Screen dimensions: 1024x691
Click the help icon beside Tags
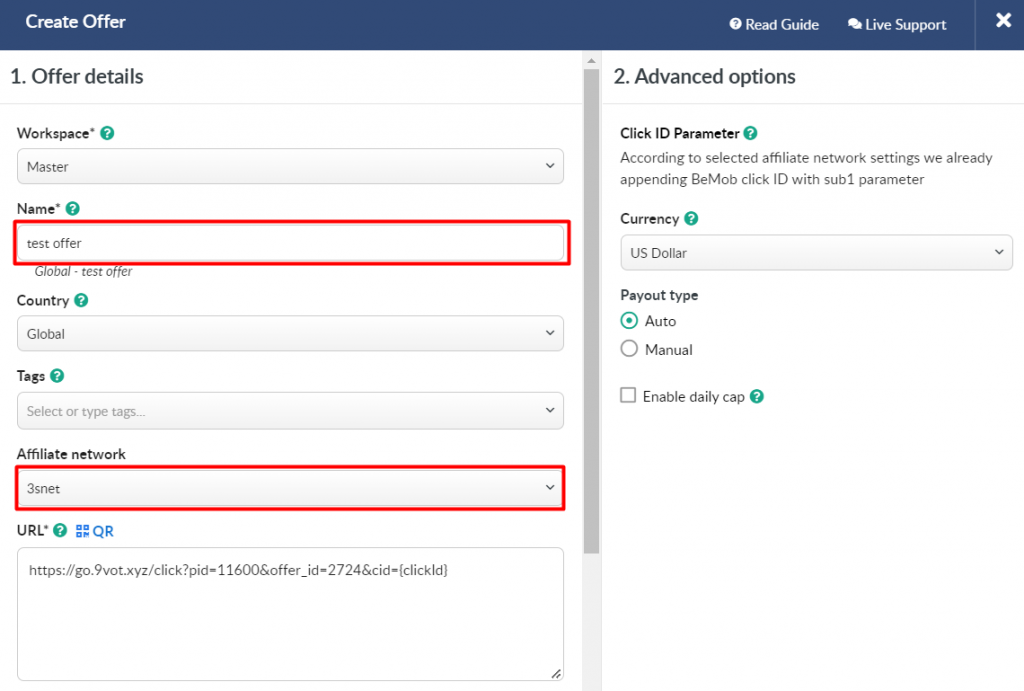point(57,376)
